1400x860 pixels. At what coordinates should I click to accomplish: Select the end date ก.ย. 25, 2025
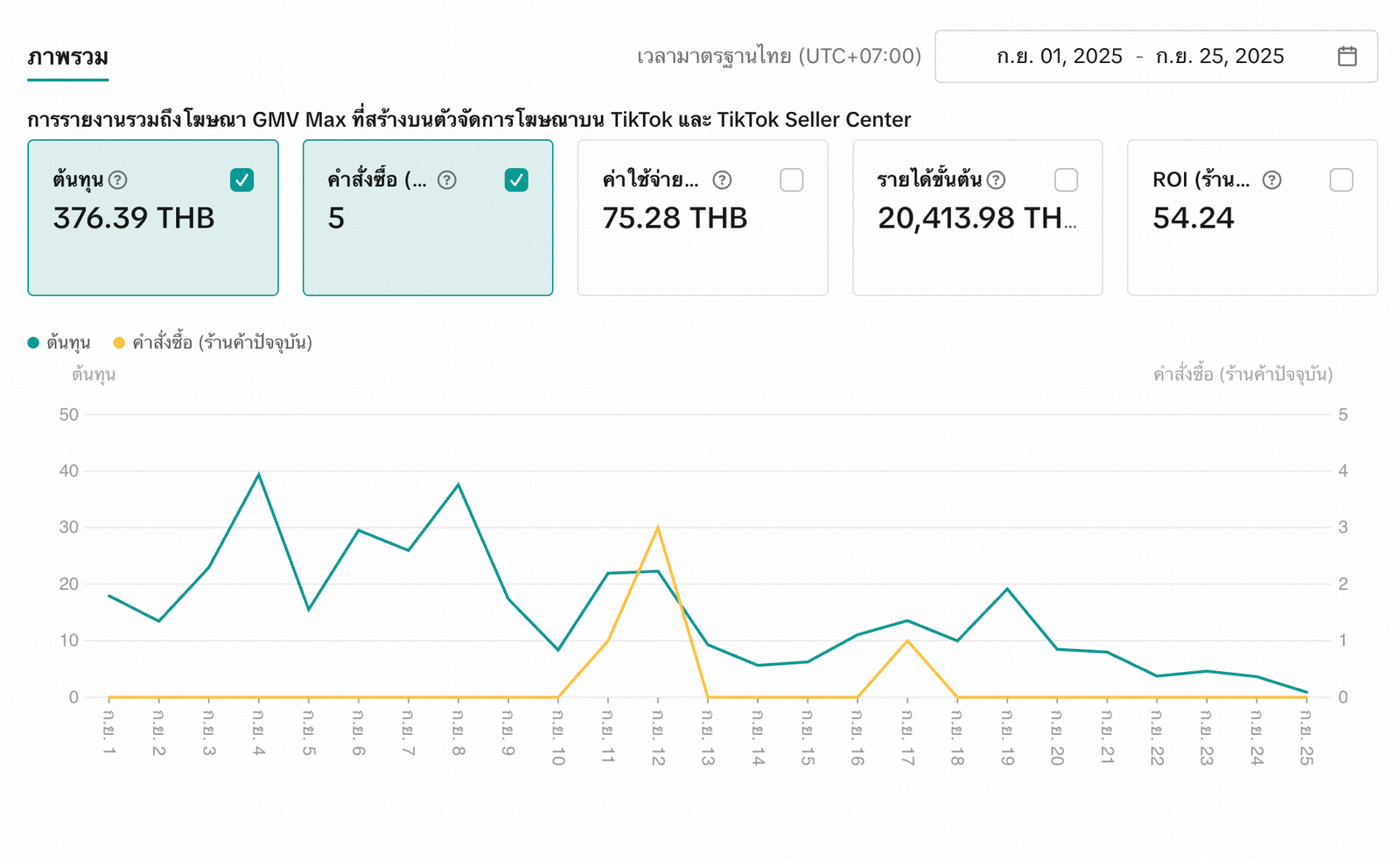(x=1219, y=57)
